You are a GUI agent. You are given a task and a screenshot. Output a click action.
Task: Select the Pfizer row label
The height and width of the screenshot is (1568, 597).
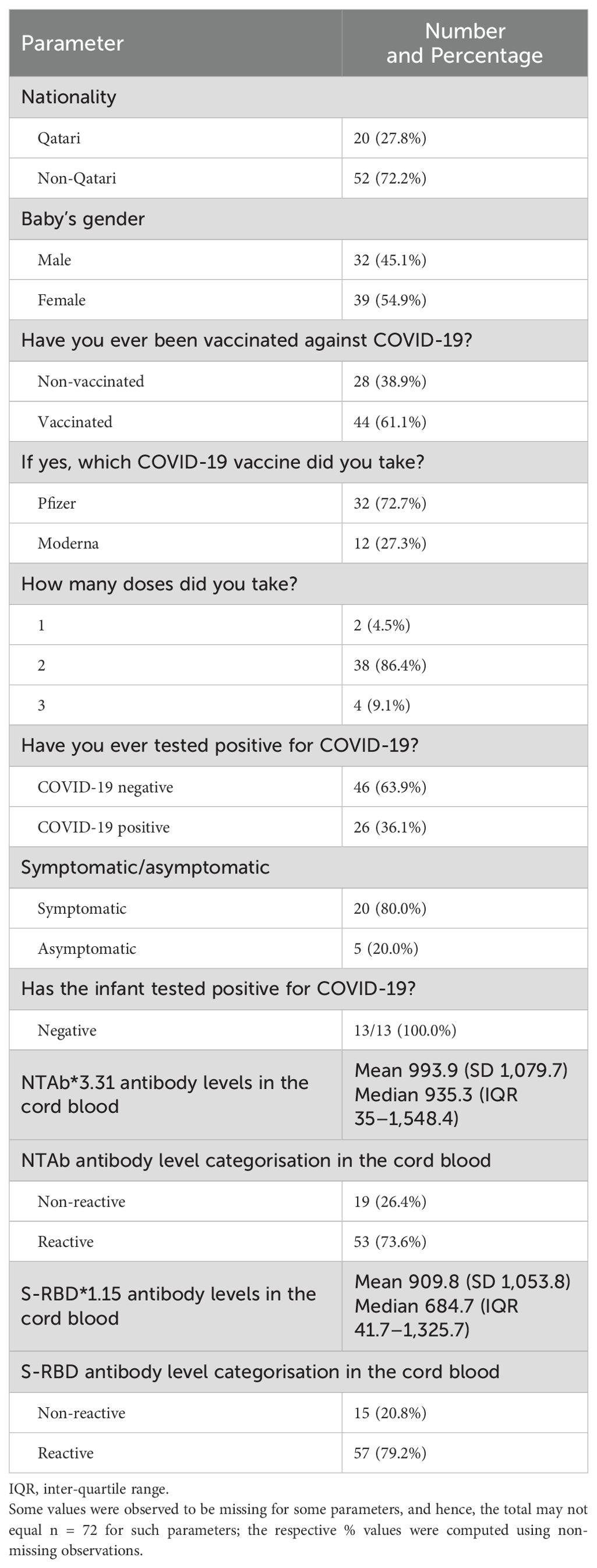coord(56,503)
